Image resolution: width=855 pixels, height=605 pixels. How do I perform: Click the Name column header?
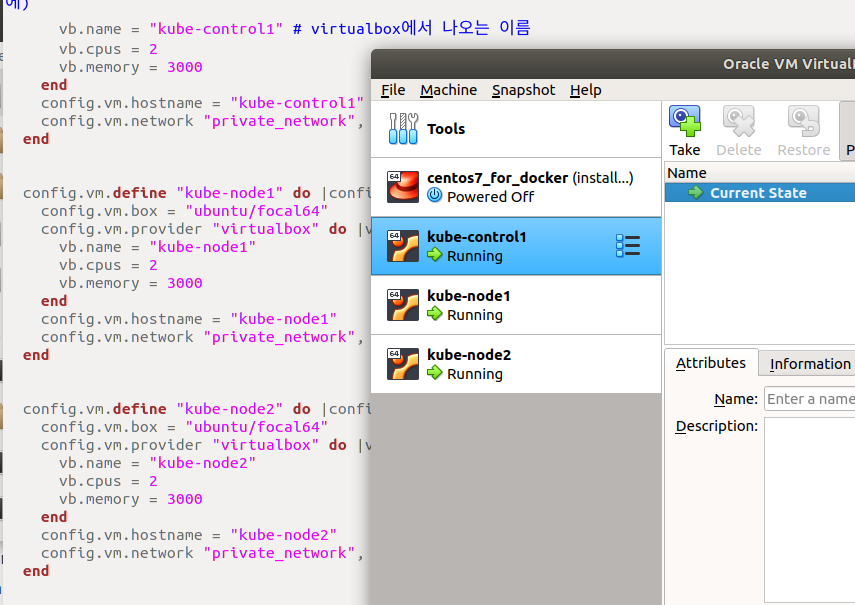[759, 173]
